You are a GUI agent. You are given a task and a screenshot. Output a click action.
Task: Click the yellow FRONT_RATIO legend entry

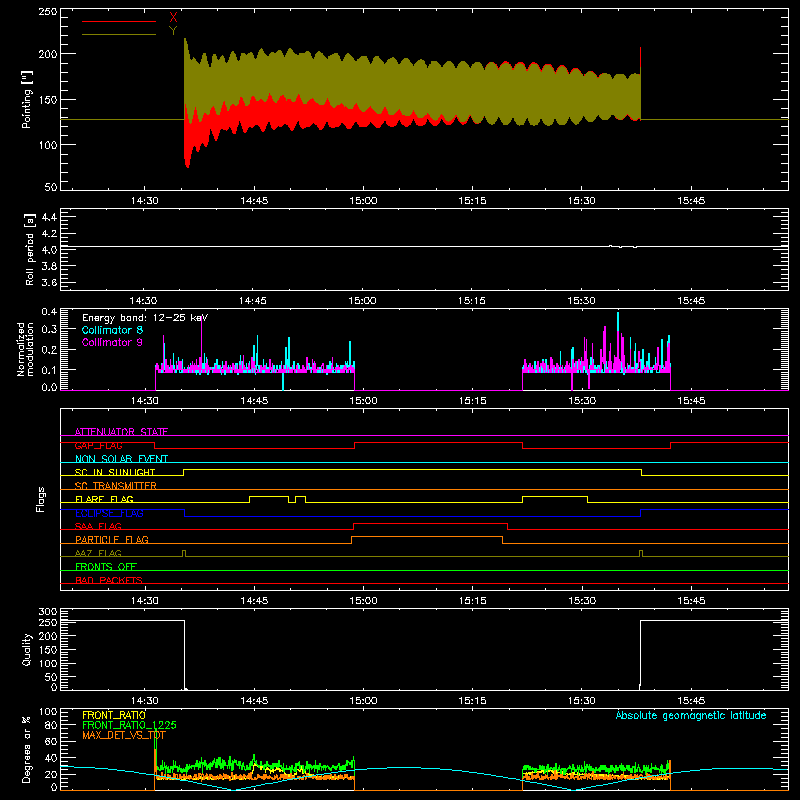[114, 715]
